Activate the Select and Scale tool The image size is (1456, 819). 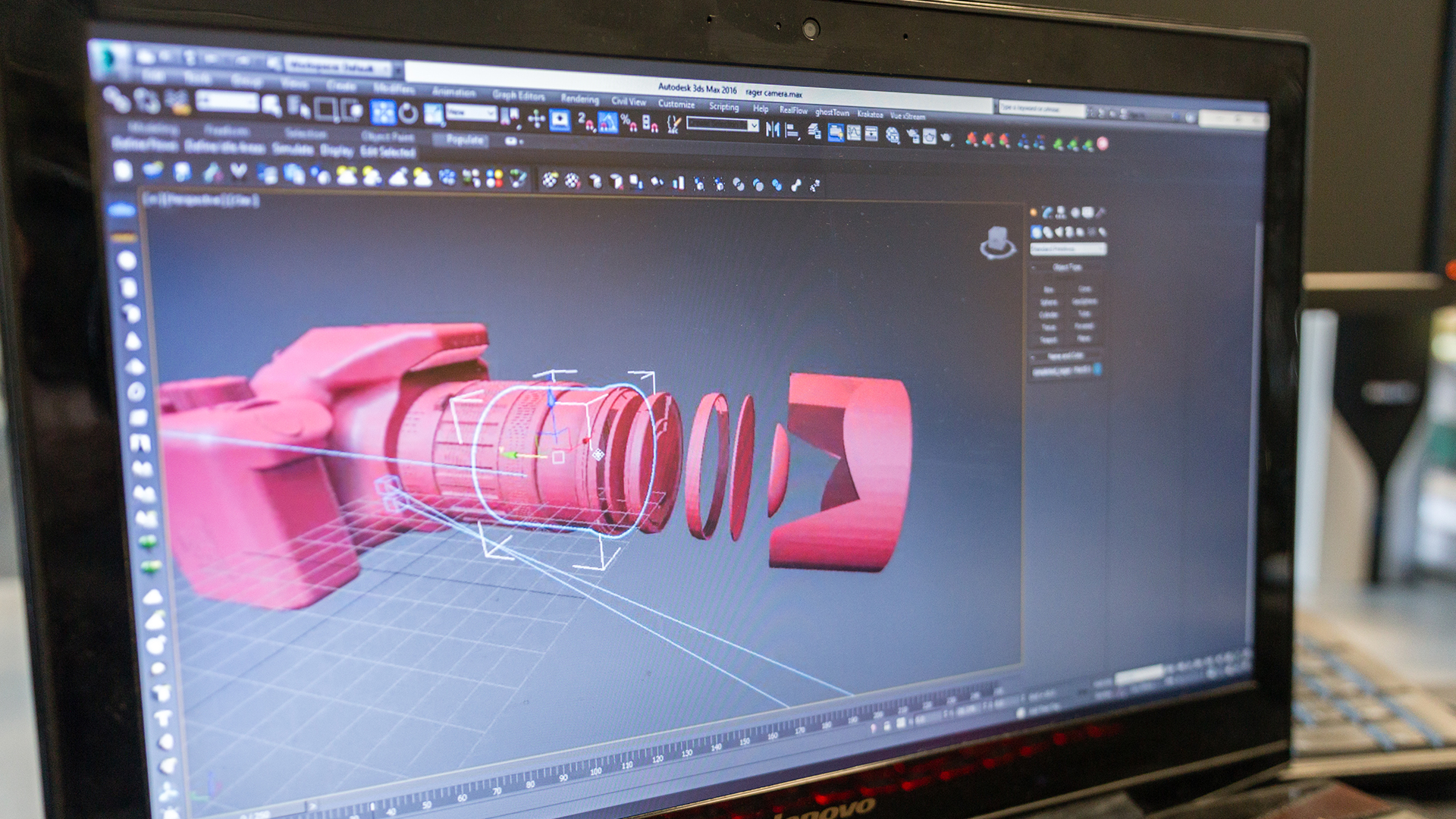(x=433, y=115)
